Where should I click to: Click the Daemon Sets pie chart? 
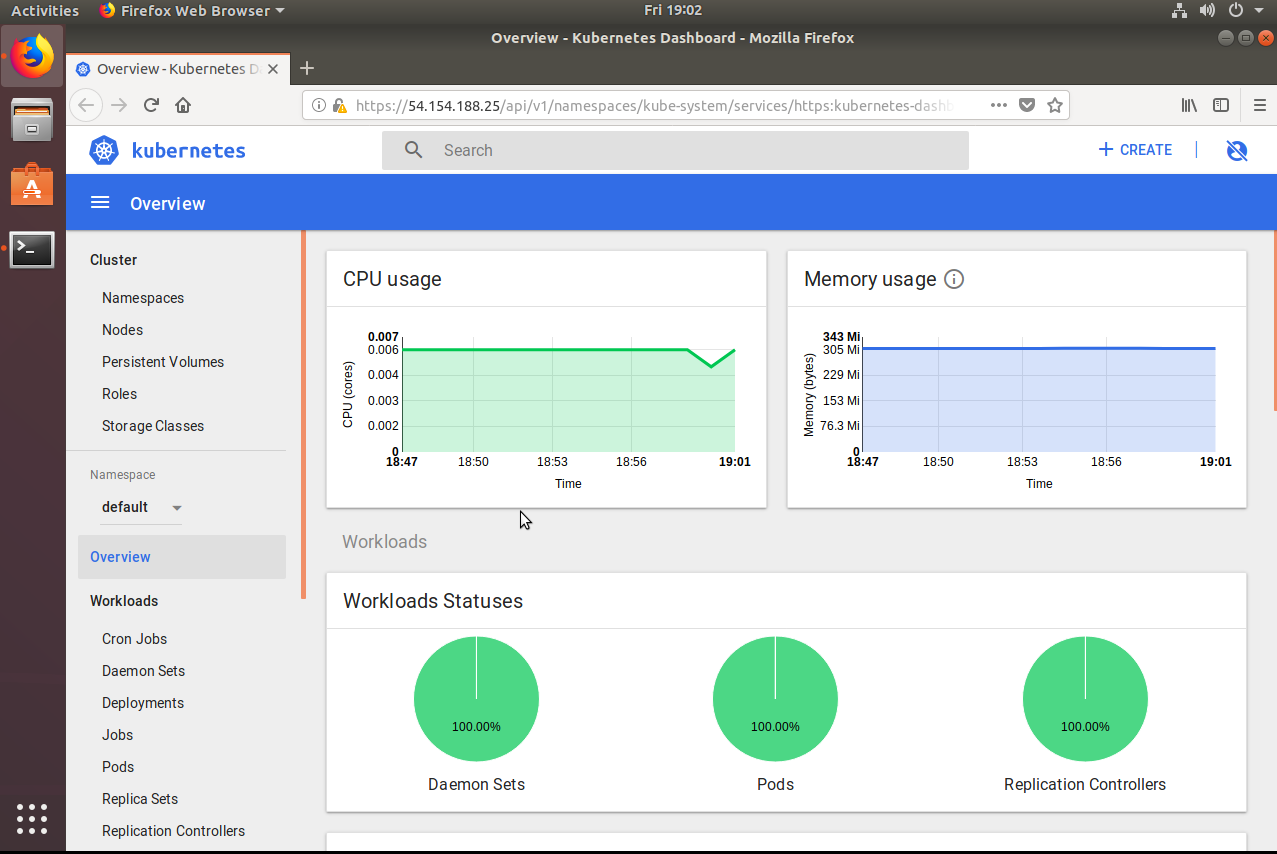(x=476, y=699)
